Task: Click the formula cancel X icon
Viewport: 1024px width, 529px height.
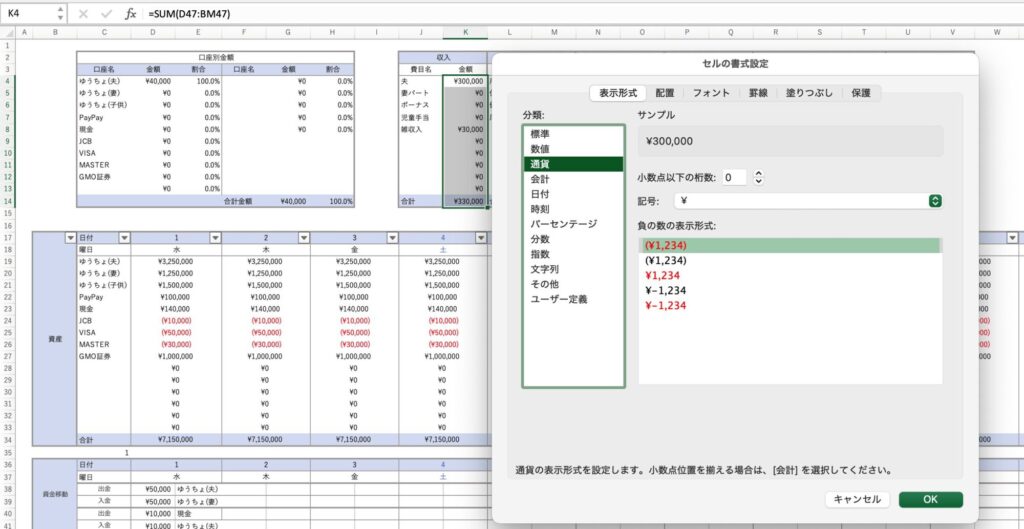Action: coord(83,14)
